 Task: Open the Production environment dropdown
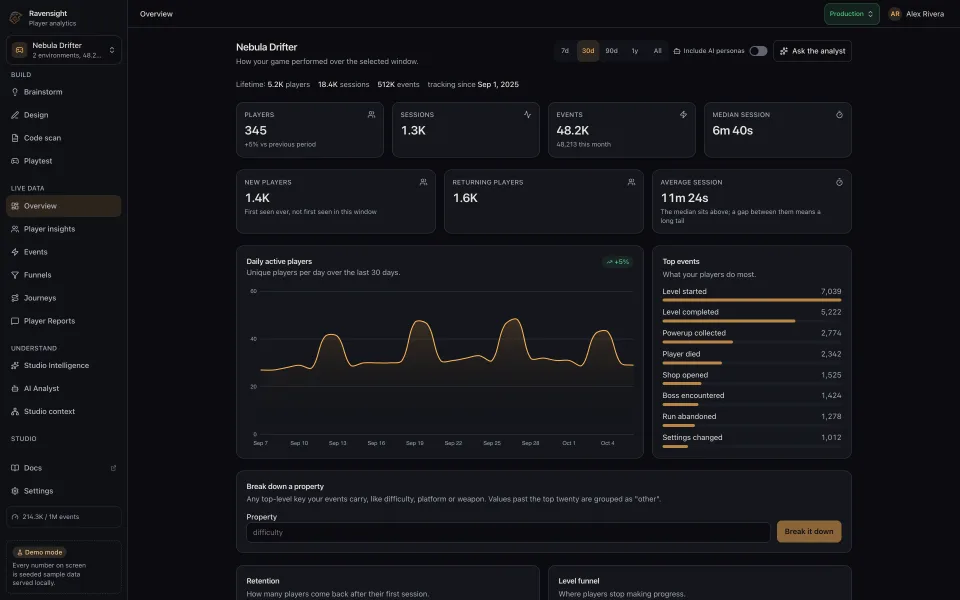pyautogui.click(x=852, y=14)
